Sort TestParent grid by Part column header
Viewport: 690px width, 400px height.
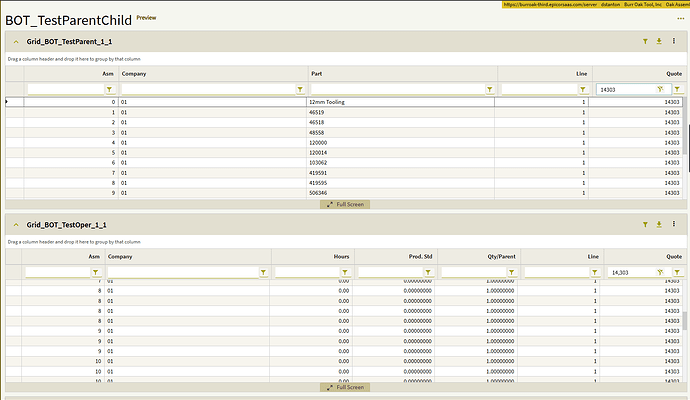(402, 74)
